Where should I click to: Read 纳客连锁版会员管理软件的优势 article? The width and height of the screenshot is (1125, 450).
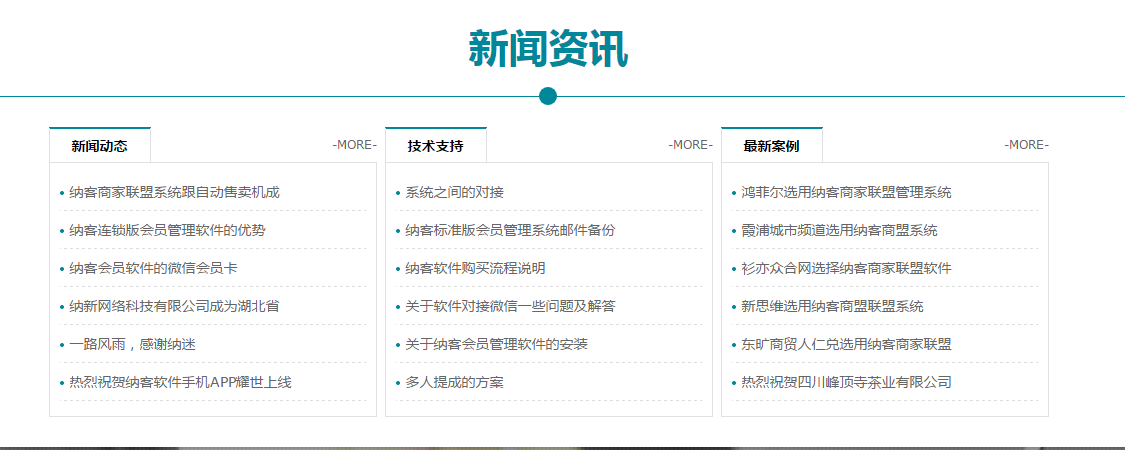pos(167,230)
